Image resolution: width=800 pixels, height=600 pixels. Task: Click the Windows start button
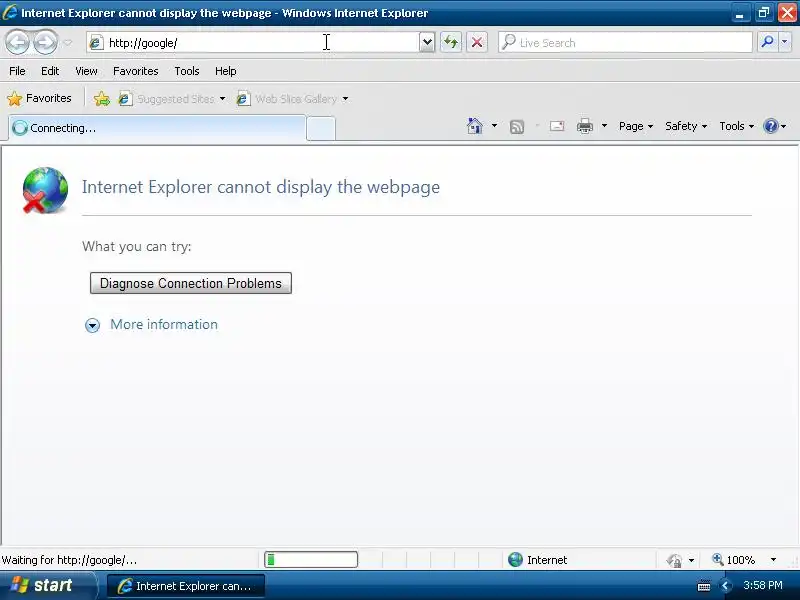48,585
